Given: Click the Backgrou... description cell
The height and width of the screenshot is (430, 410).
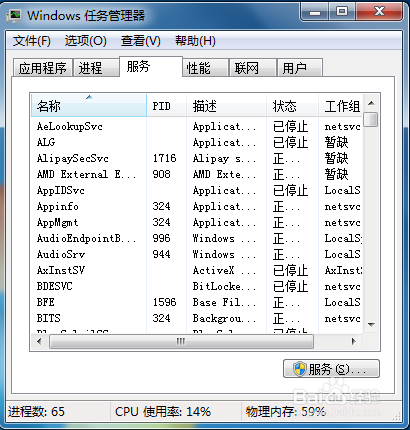Looking at the screenshot, I should click(x=224, y=319).
